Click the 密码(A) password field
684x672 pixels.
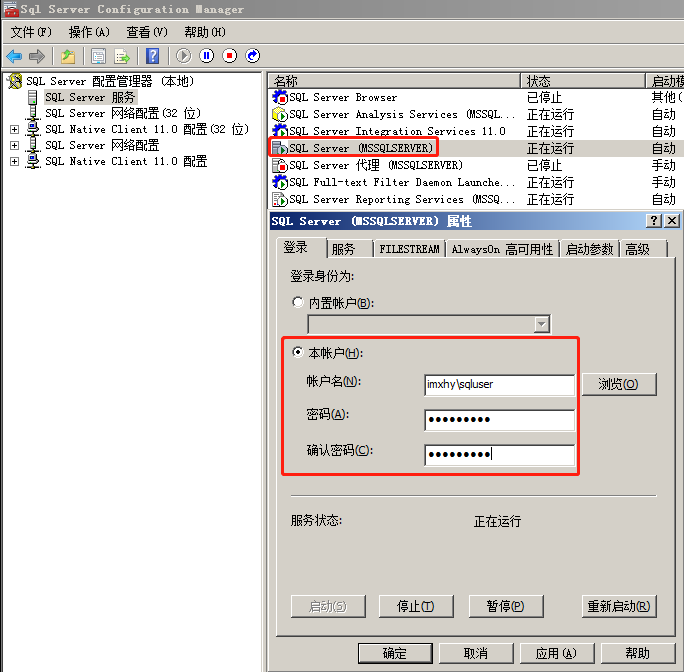499,420
